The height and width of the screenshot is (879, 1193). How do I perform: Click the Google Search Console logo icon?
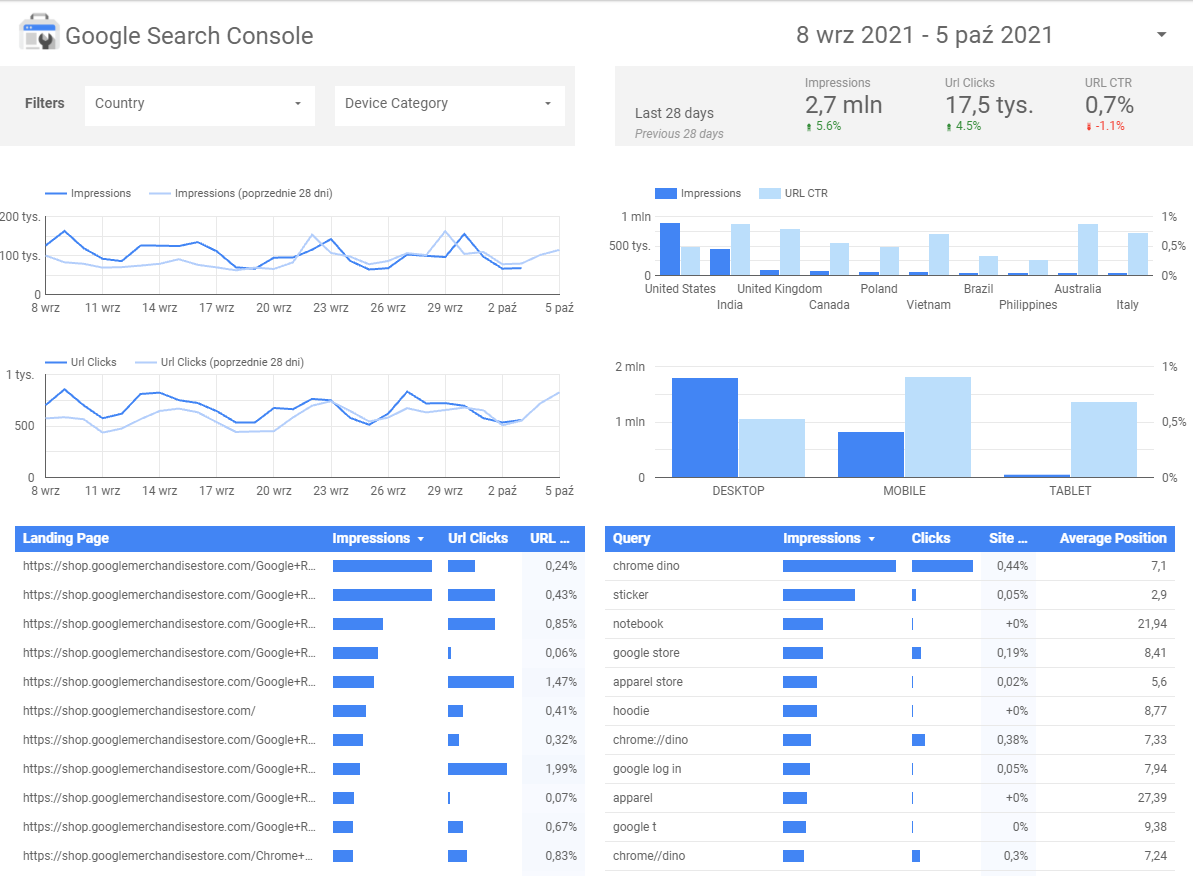[39, 34]
